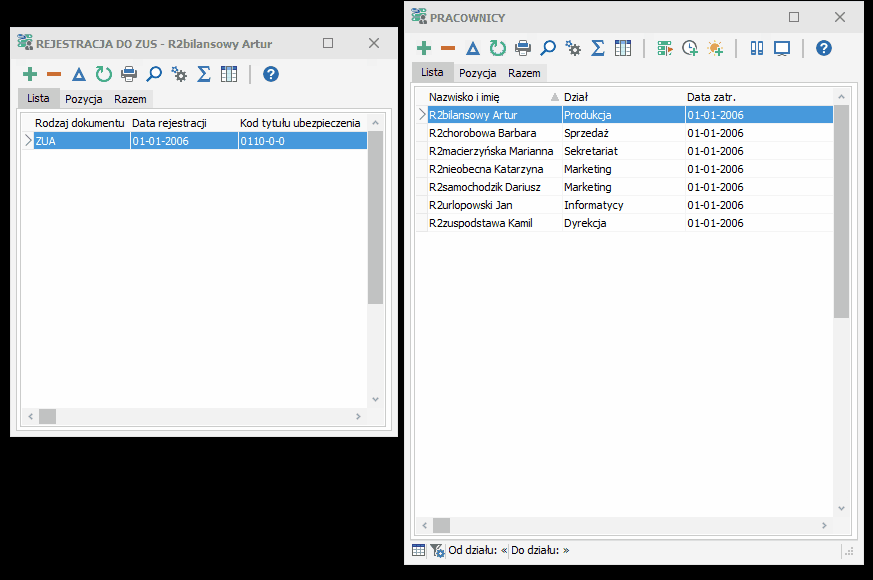Open the clock with plus icon
Image resolution: width=873 pixels, height=580 pixels.
tap(690, 48)
